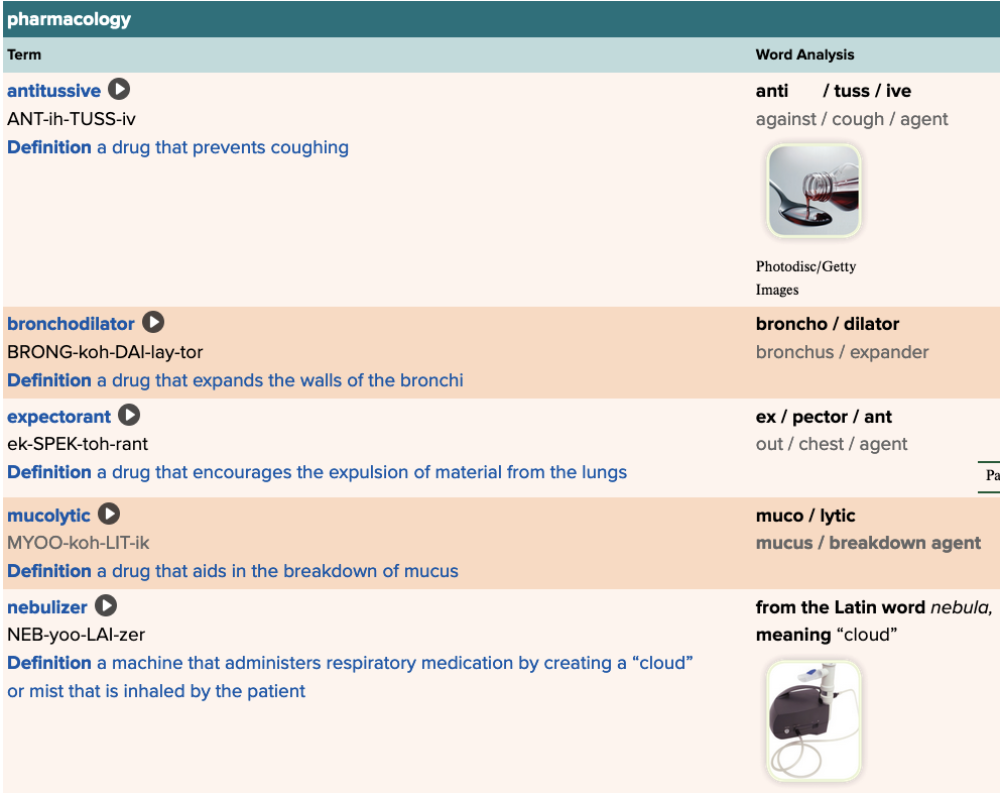Screen dimensions: 1000x793
Task: Click the partially visible tab at right edge
Action: tap(990, 476)
